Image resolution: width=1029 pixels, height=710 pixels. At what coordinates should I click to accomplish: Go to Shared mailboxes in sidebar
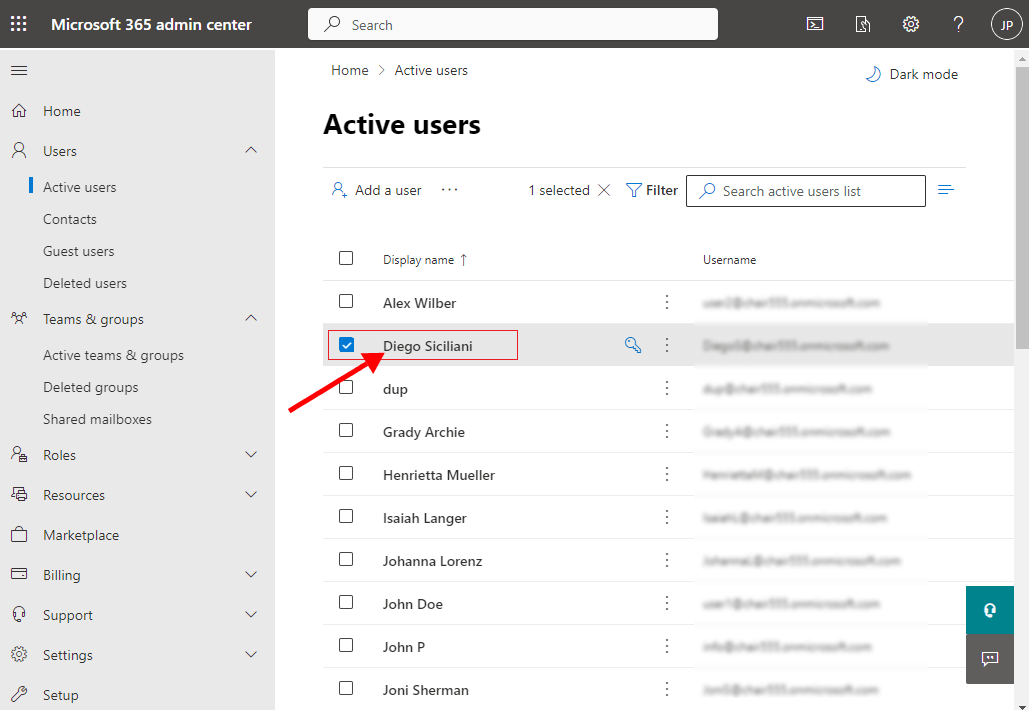coord(97,419)
